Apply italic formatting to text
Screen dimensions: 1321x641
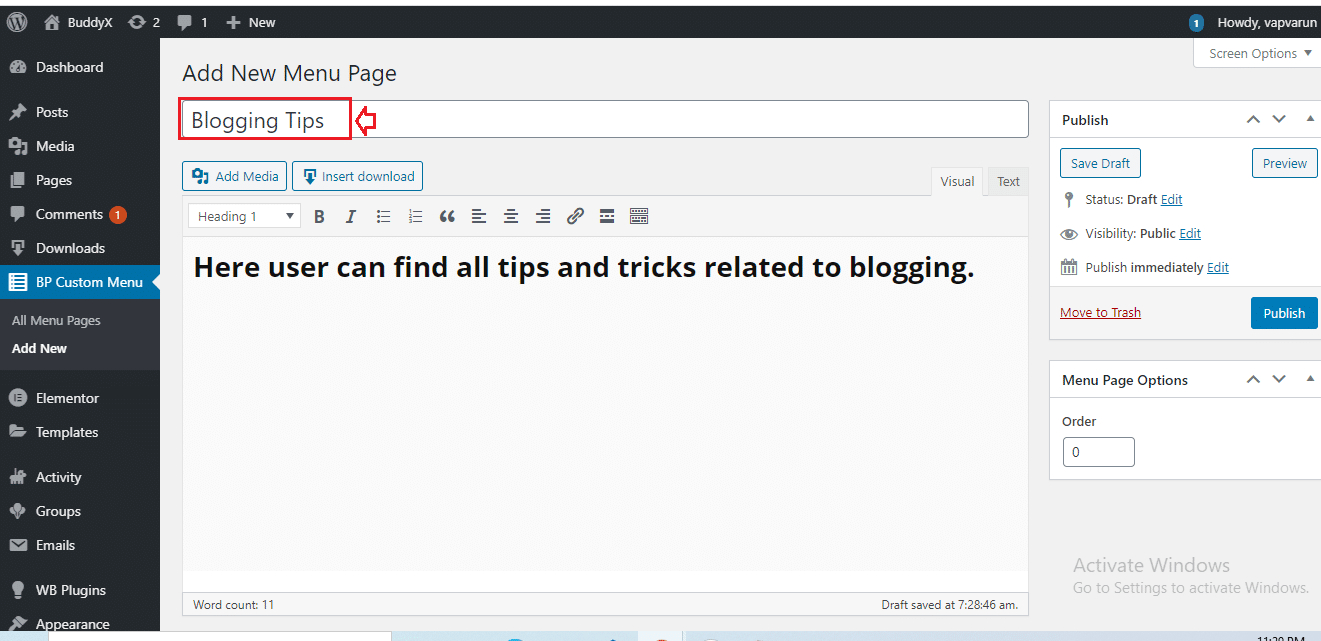pos(350,216)
